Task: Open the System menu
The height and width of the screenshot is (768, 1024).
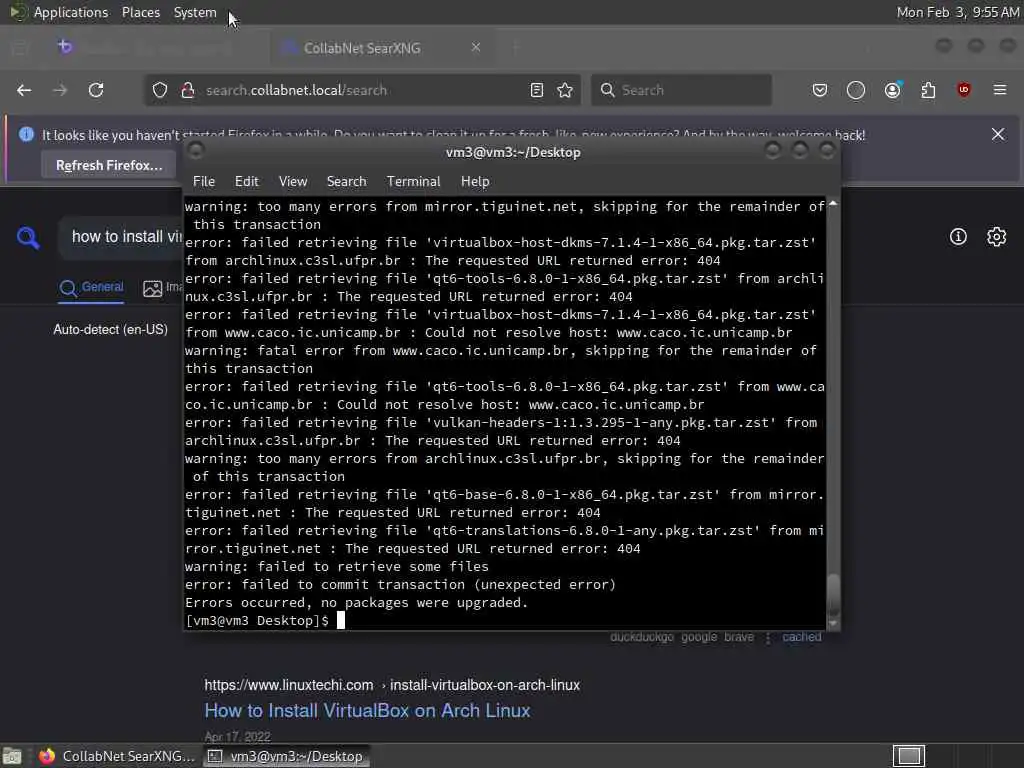Action: click(x=195, y=12)
